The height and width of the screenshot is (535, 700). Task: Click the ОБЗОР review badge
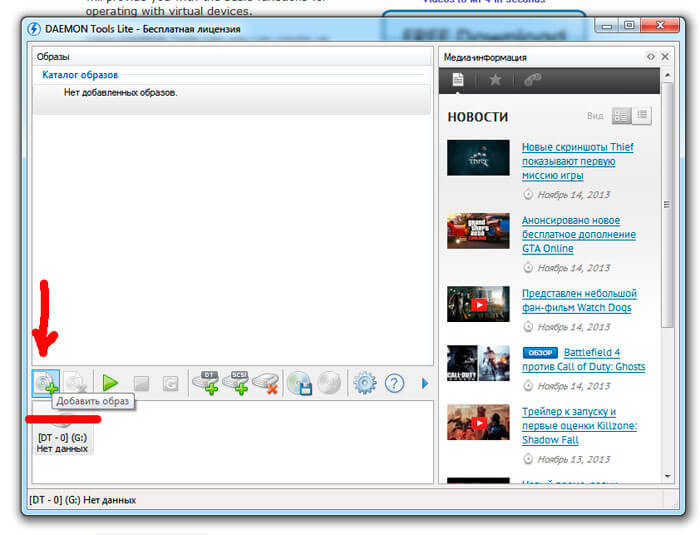click(x=540, y=353)
